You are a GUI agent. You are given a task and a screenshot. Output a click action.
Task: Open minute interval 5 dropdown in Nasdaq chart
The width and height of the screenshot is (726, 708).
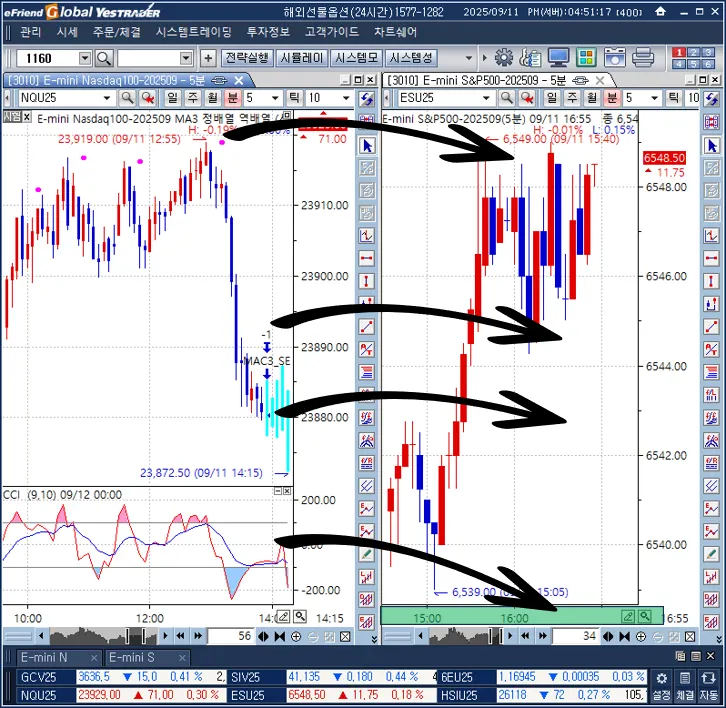(x=275, y=98)
